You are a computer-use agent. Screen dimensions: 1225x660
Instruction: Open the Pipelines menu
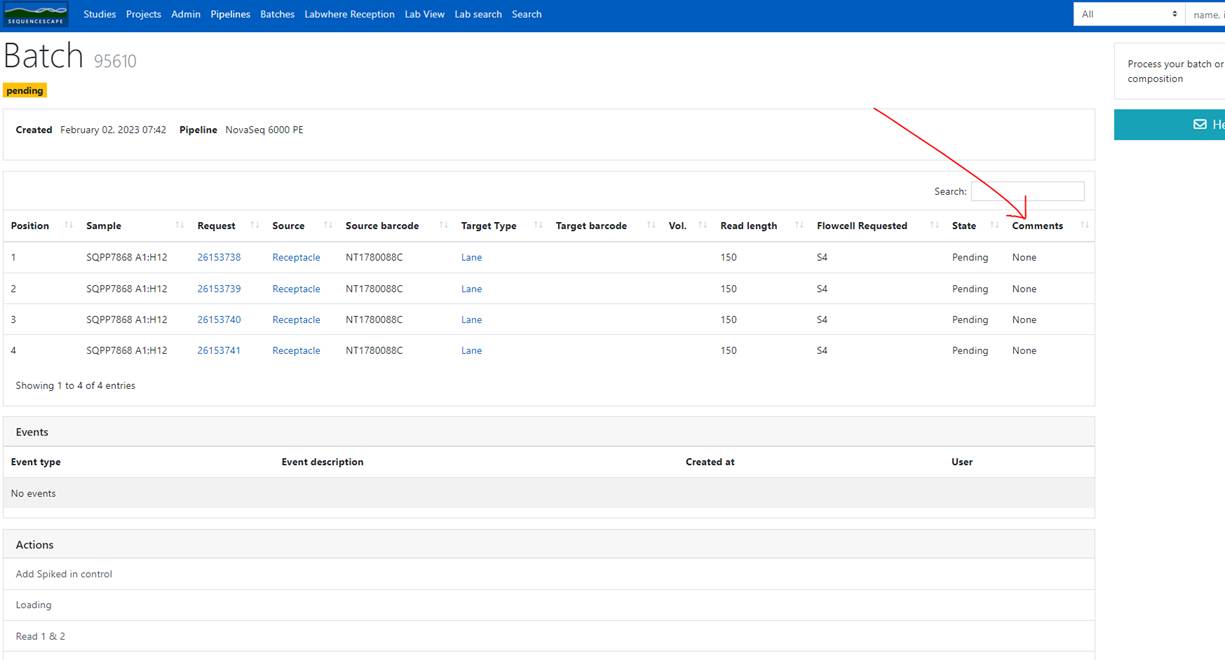point(229,14)
